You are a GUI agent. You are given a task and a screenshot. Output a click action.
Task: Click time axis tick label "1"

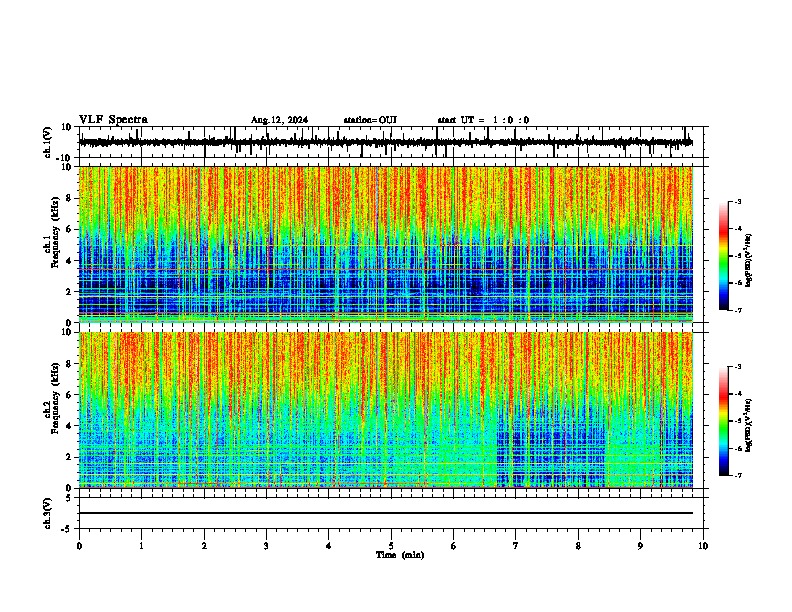[141, 546]
